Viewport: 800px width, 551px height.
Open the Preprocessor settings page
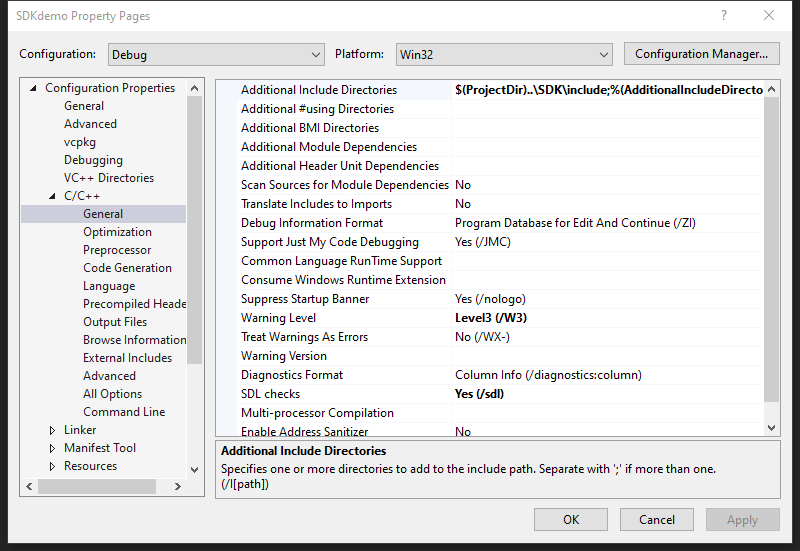point(117,250)
